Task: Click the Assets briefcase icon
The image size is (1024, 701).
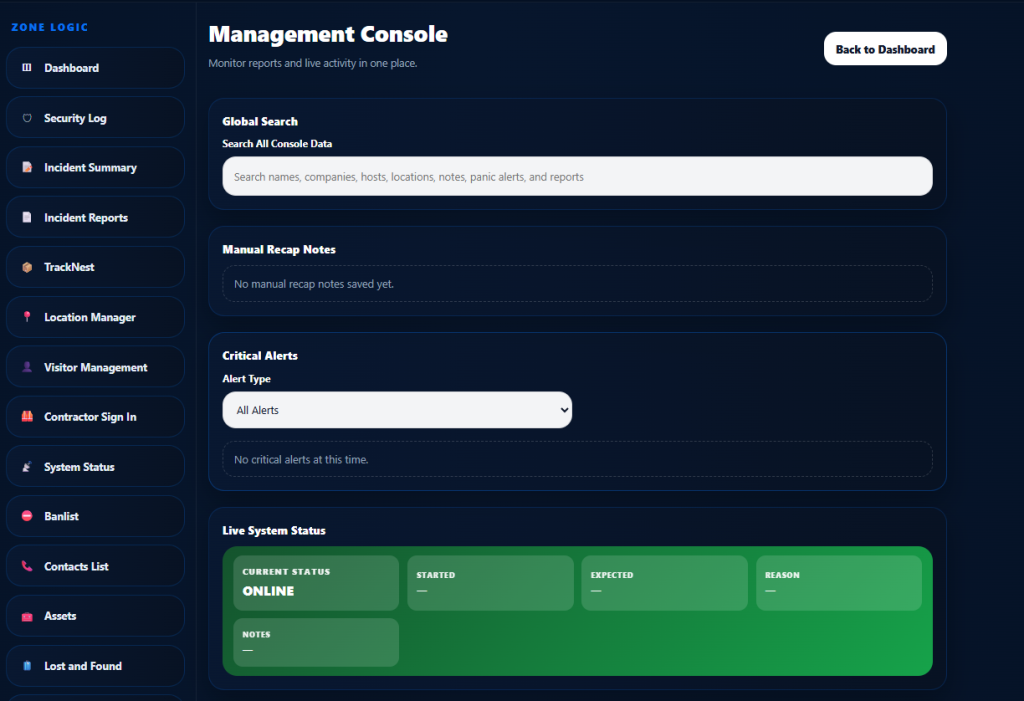Action: coord(27,616)
